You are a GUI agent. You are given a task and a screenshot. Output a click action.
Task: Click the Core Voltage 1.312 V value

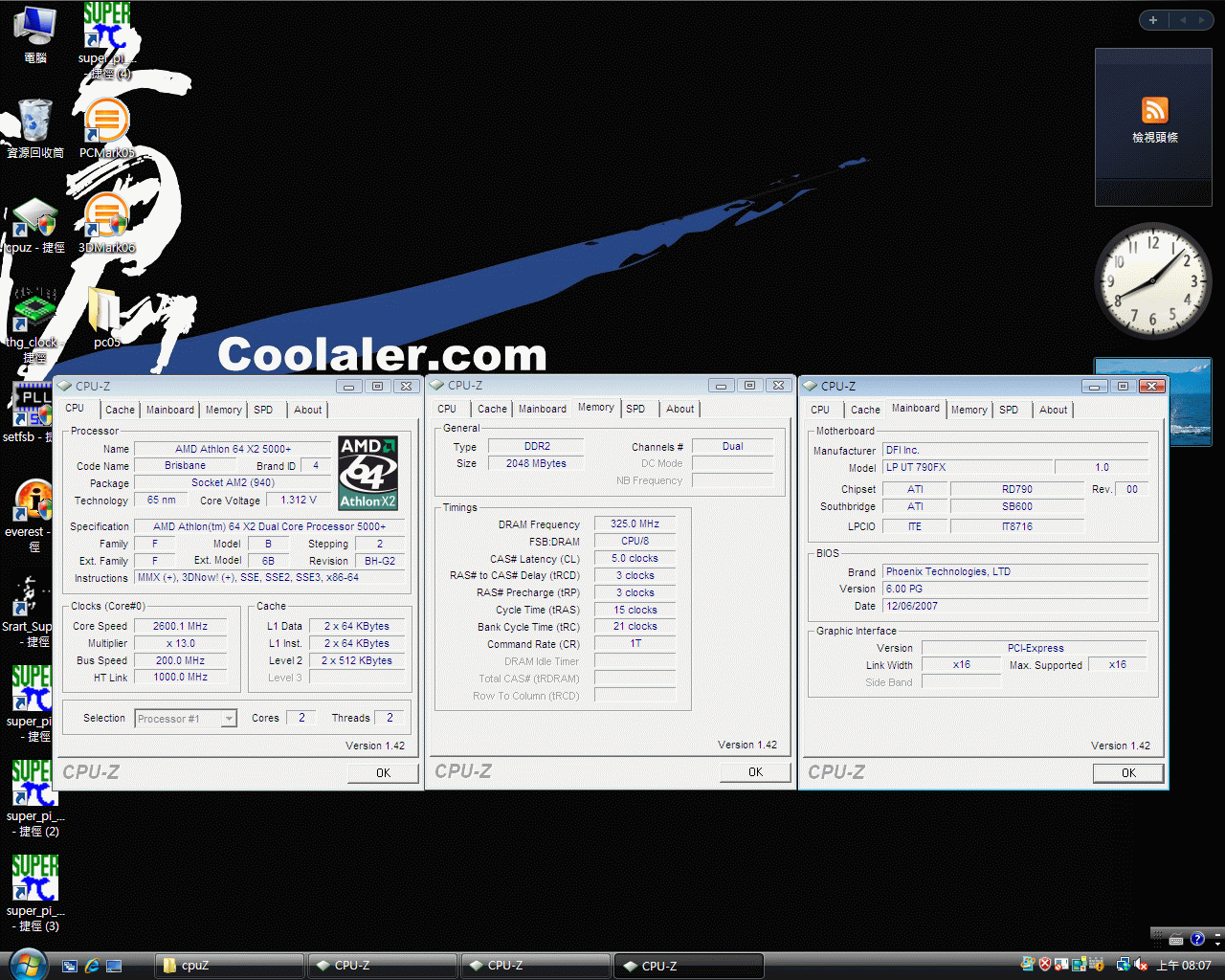[x=298, y=500]
